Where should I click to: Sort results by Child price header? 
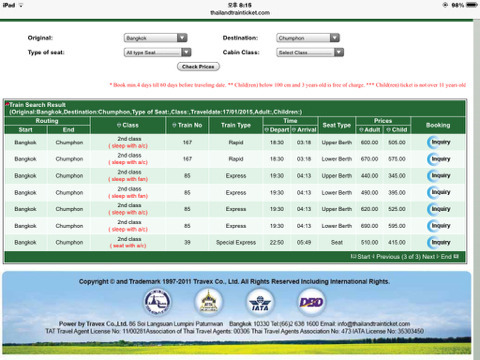(x=397, y=130)
